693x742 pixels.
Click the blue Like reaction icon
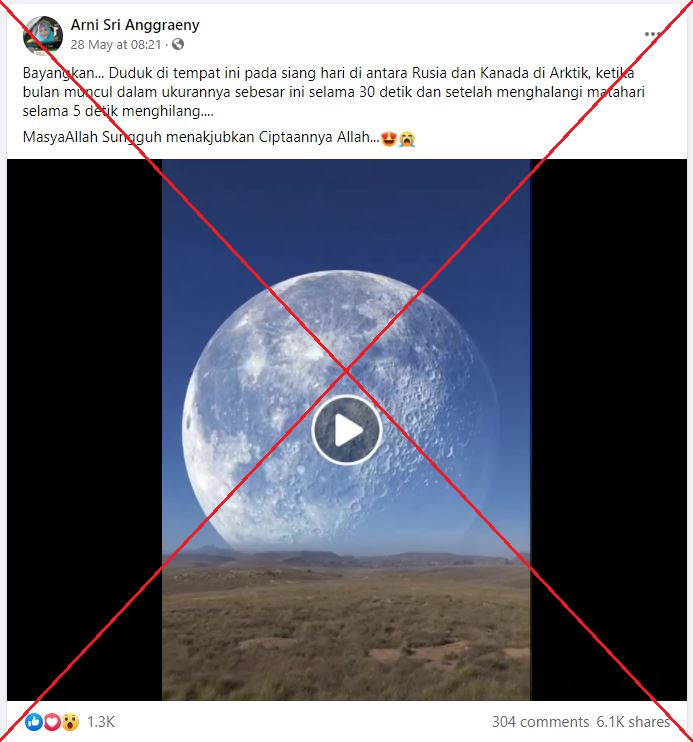pos(34,722)
